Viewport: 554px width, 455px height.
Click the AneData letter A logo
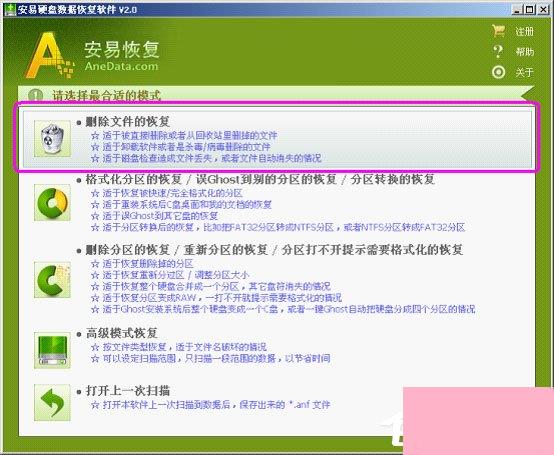tap(49, 55)
